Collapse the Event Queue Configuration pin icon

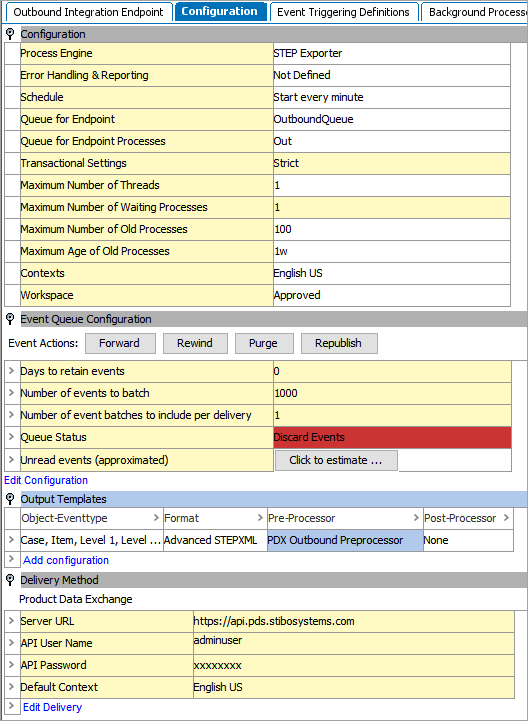[10, 319]
